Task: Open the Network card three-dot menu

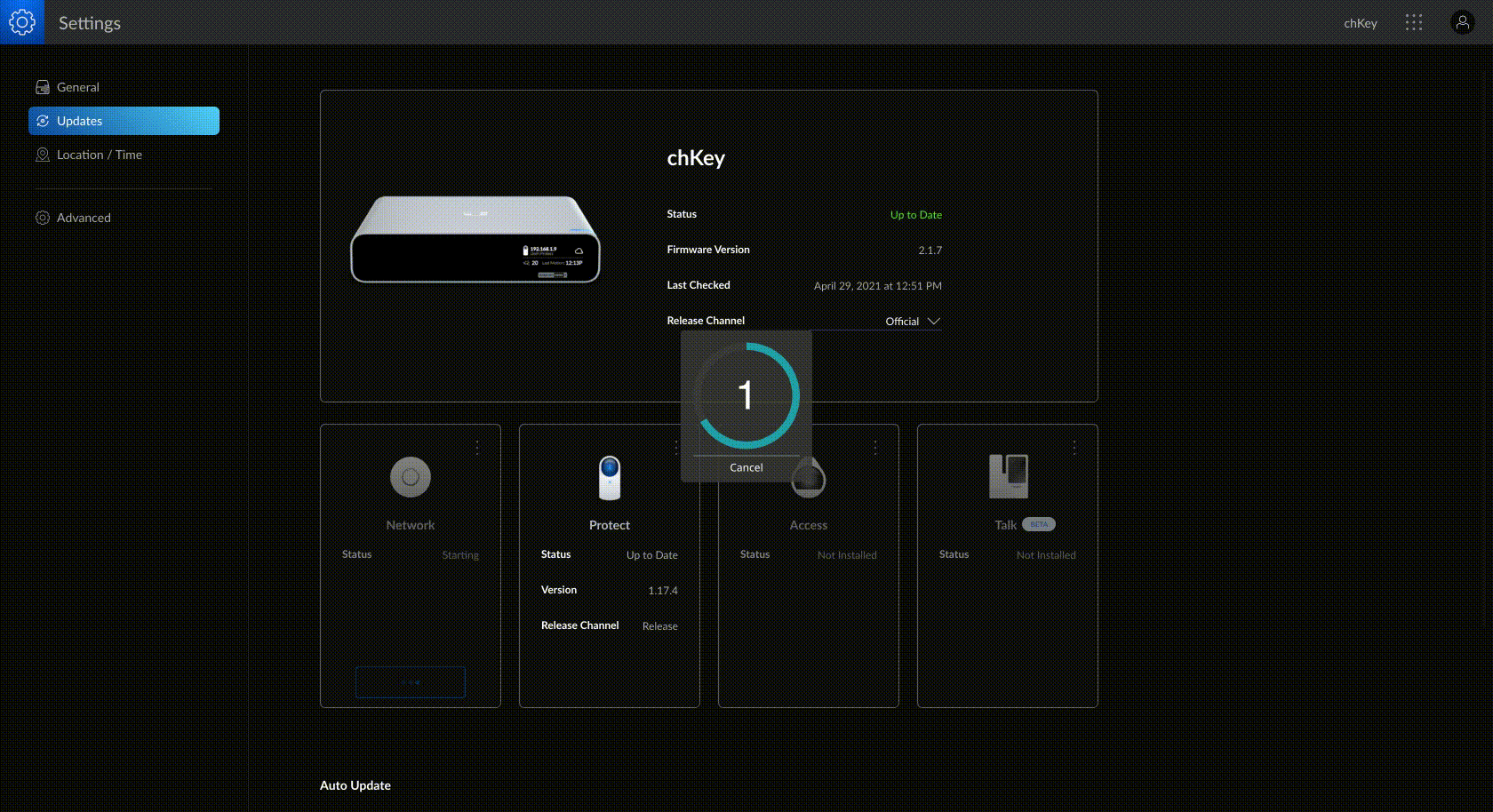Action: (477, 448)
